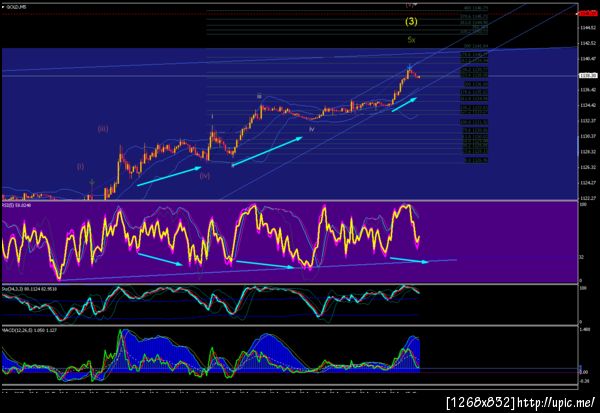Screen dimensions: 600x413
Task: Click price axis value 1136.42
Action: pos(588,90)
